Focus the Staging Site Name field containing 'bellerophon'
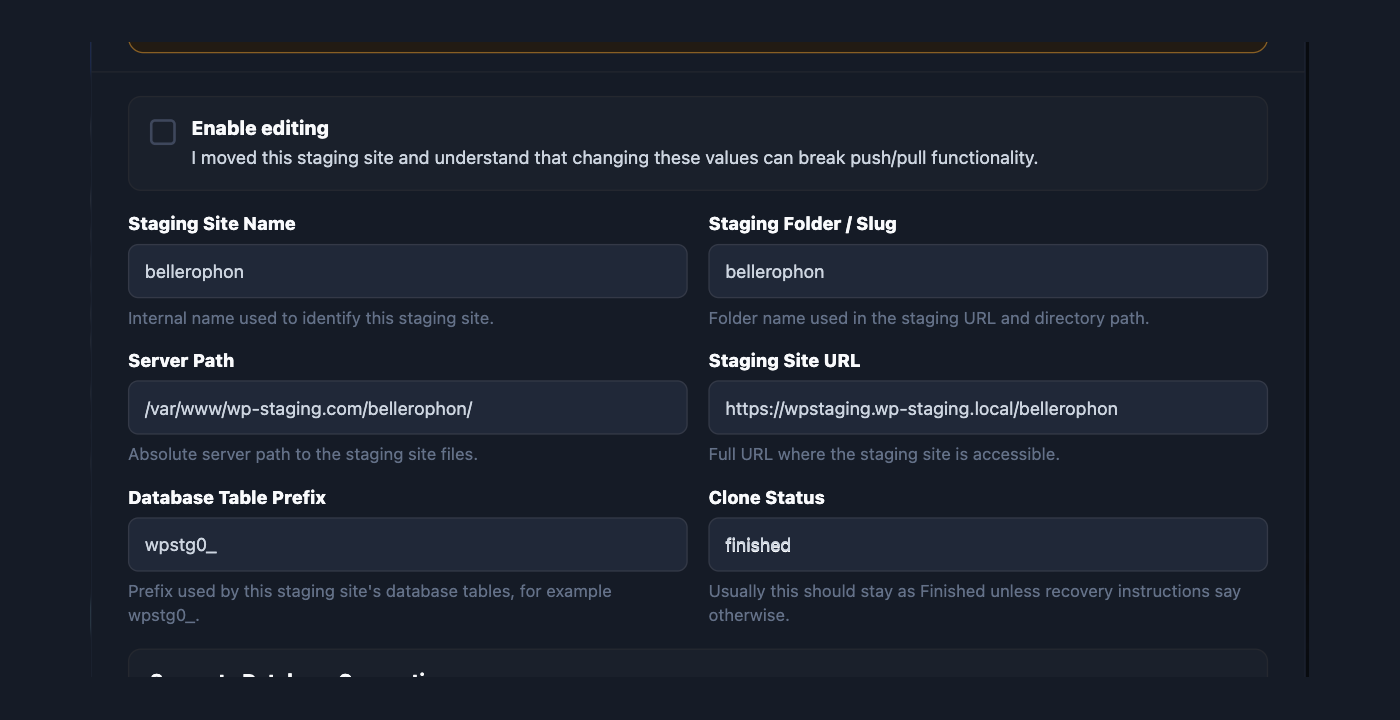 tap(408, 271)
